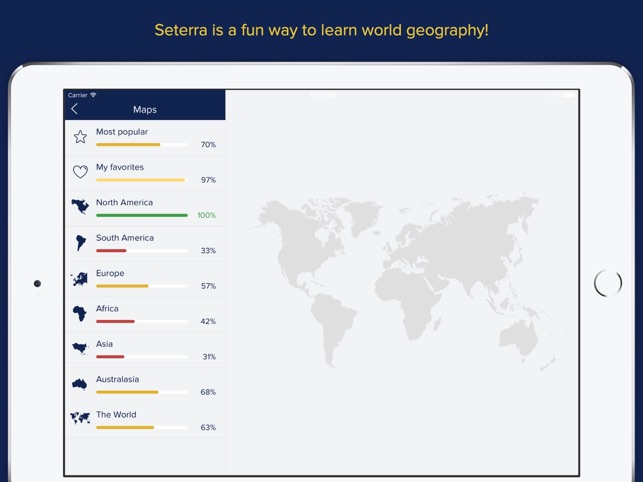
Task: Open North America quizzes
Action: [124, 202]
